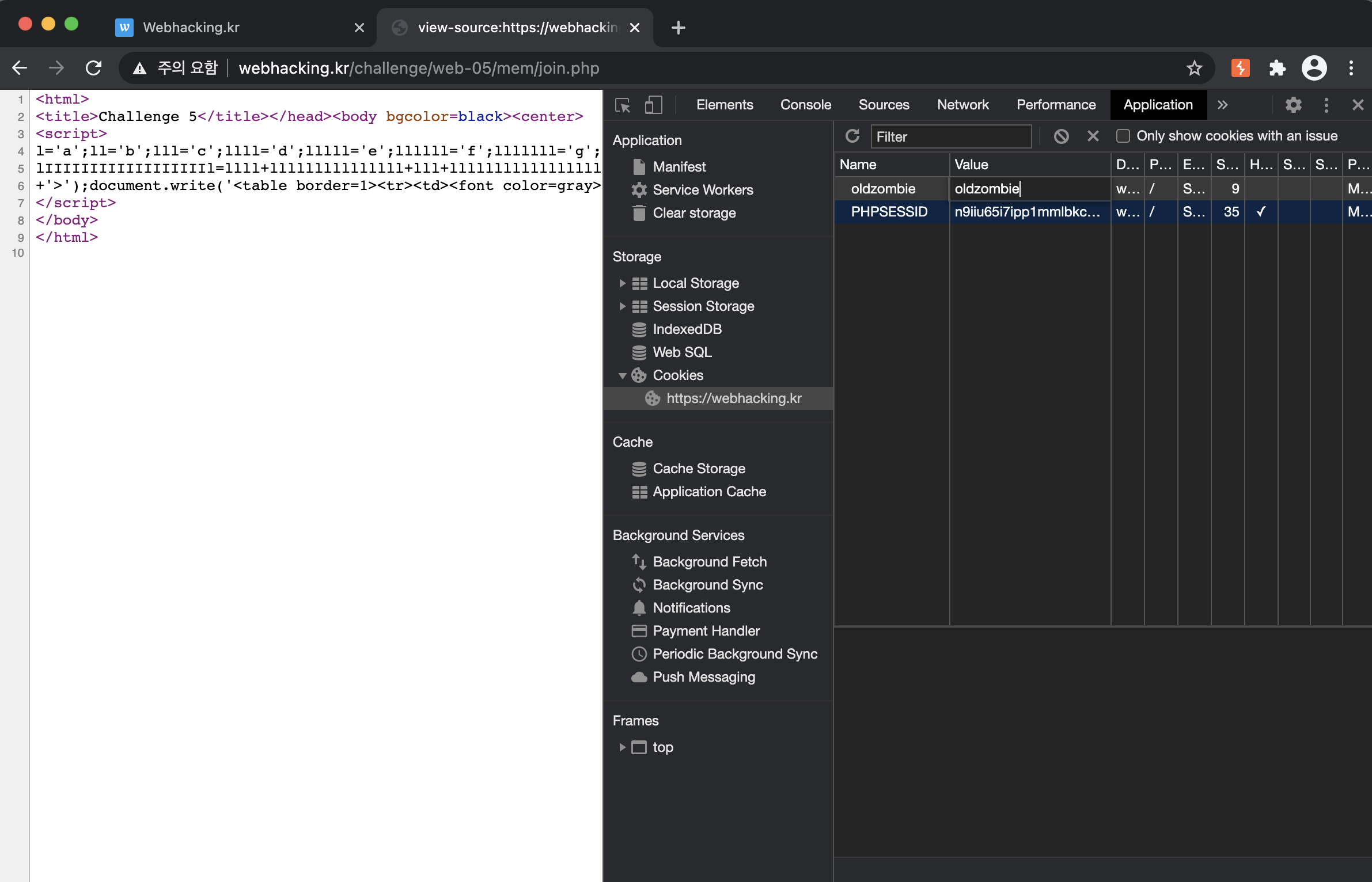The height and width of the screenshot is (882, 1372).
Task: Switch to the Network tab
Action: [x=962, y=105]
